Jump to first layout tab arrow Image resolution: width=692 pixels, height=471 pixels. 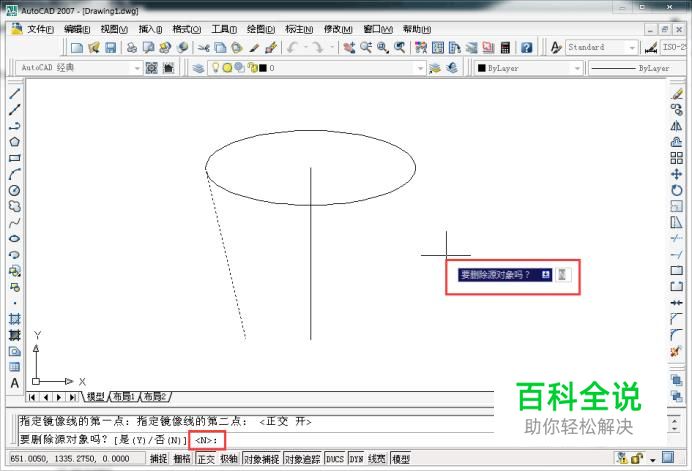pyautogui.click(x=32, y=397)
